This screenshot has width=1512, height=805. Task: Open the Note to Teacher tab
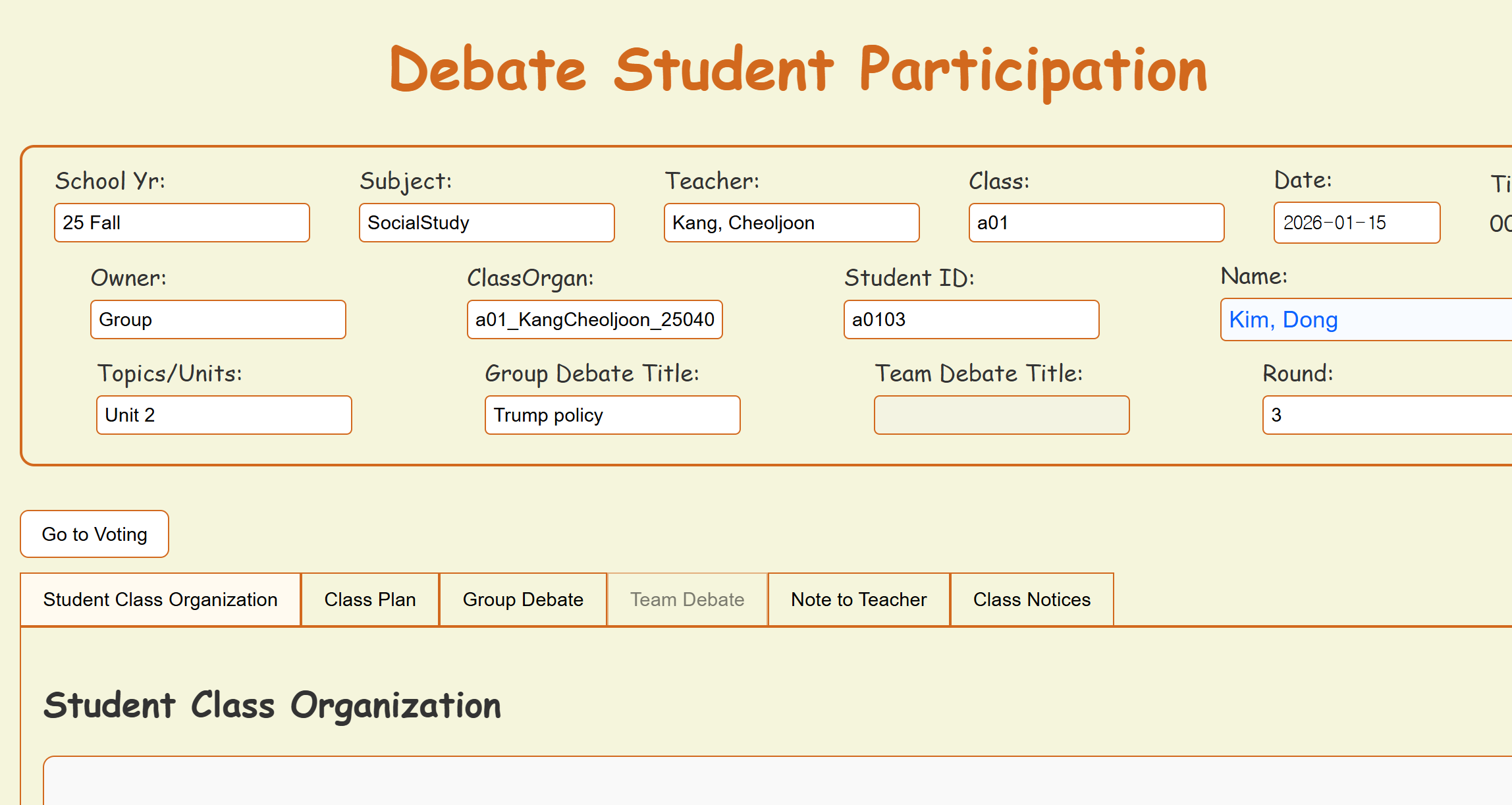[x=858, y=599]
